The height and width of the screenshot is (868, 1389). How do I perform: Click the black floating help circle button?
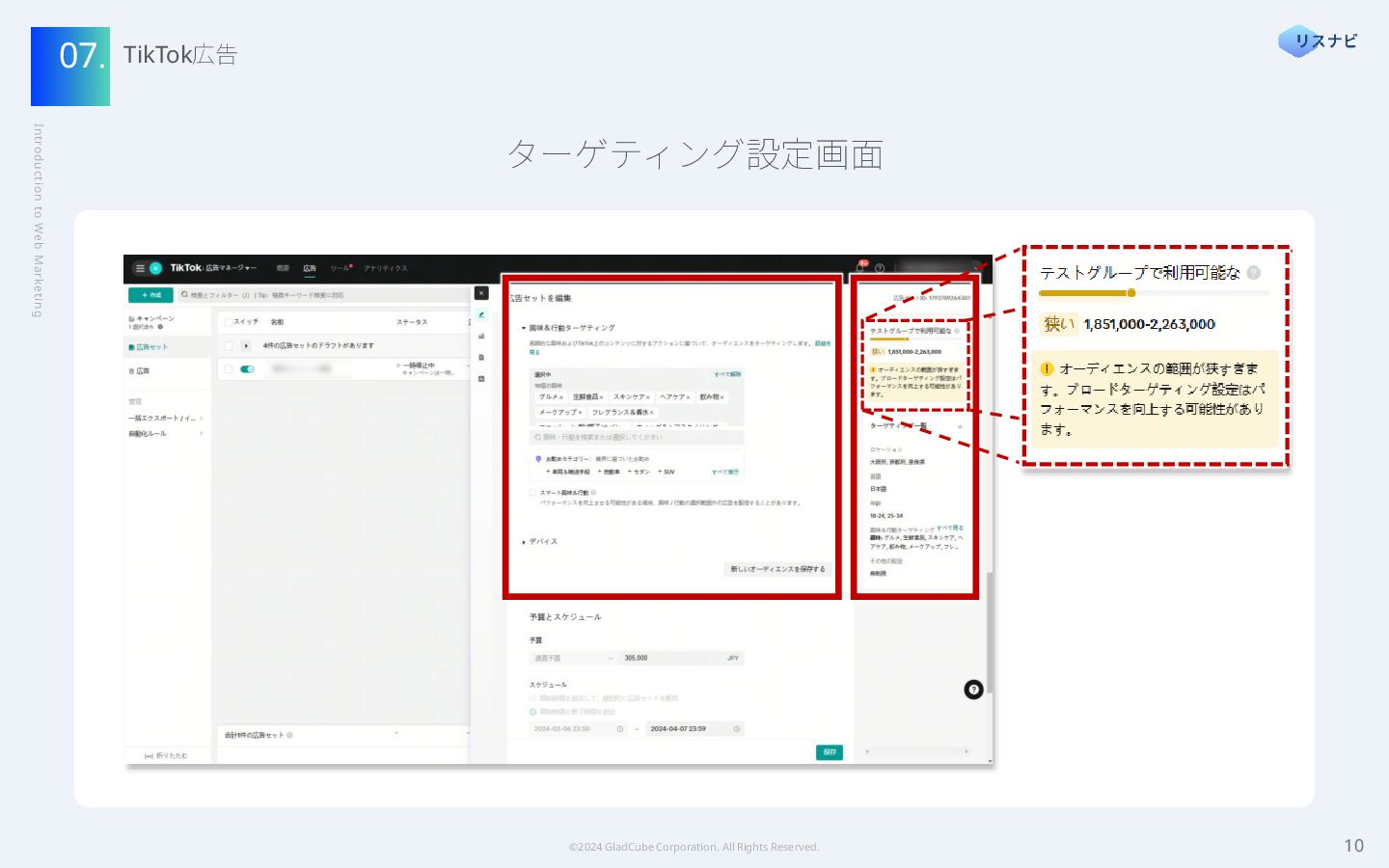(973, 689)
